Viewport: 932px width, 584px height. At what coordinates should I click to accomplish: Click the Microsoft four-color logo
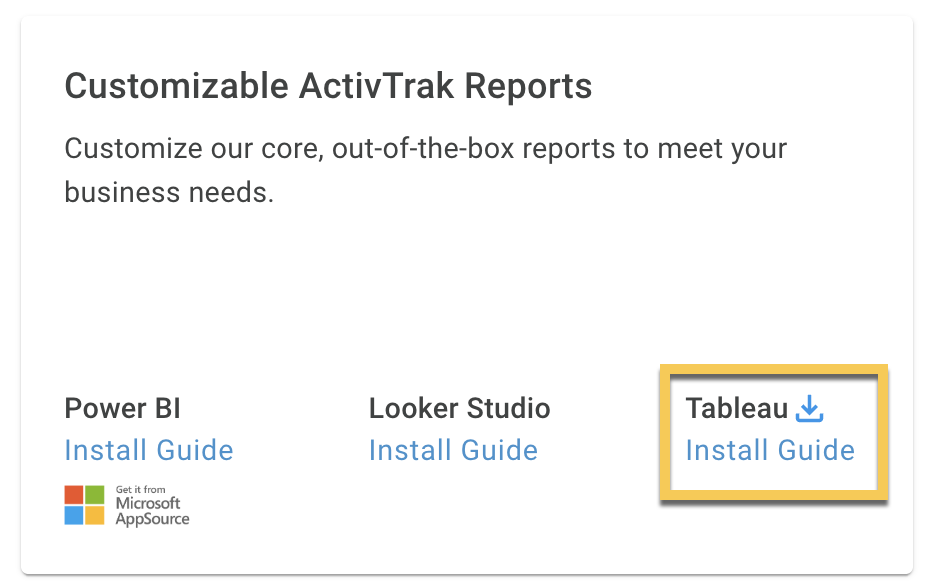coord(84,505)
